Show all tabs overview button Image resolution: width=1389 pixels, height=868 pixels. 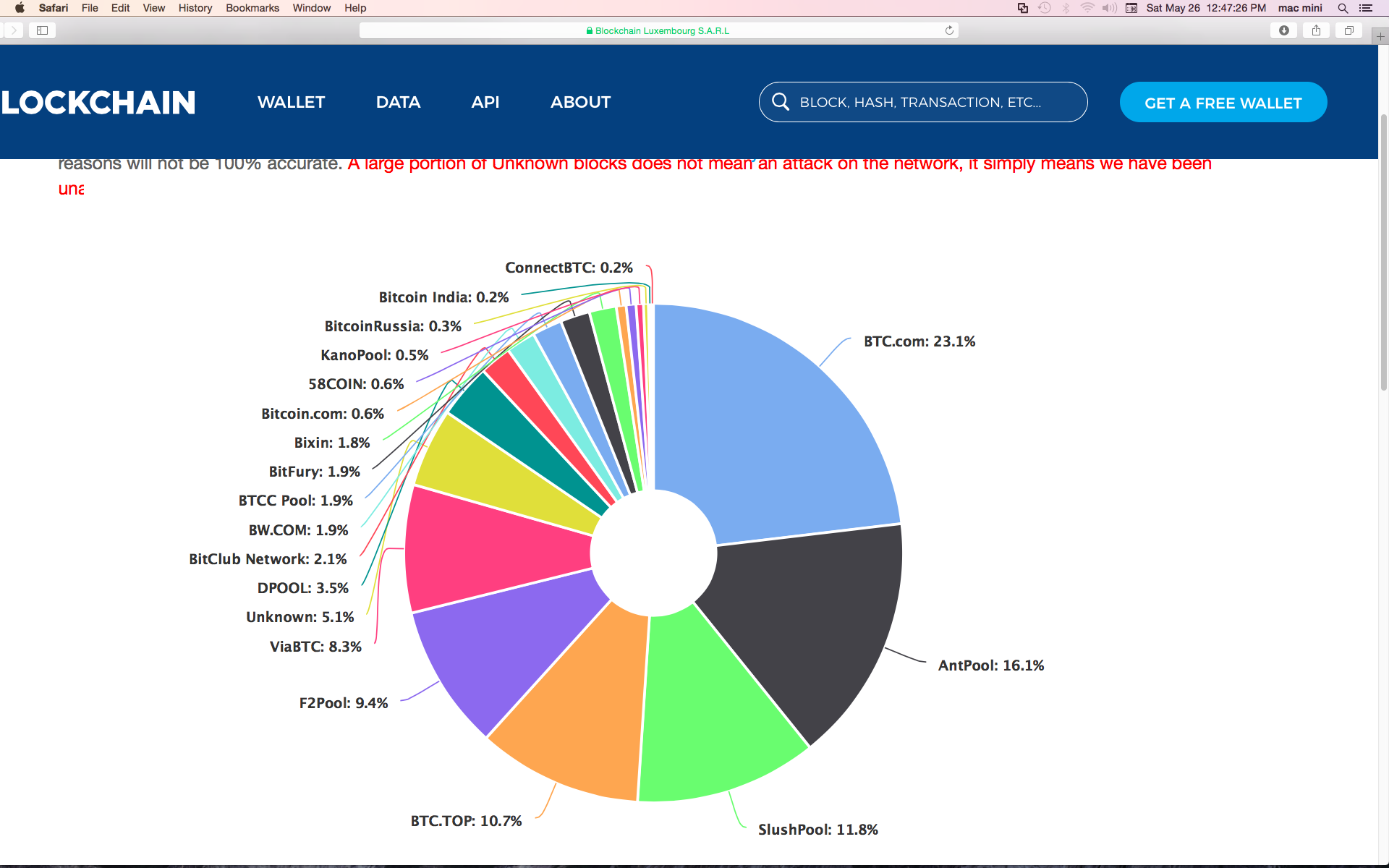click(x=1348, y=30)
